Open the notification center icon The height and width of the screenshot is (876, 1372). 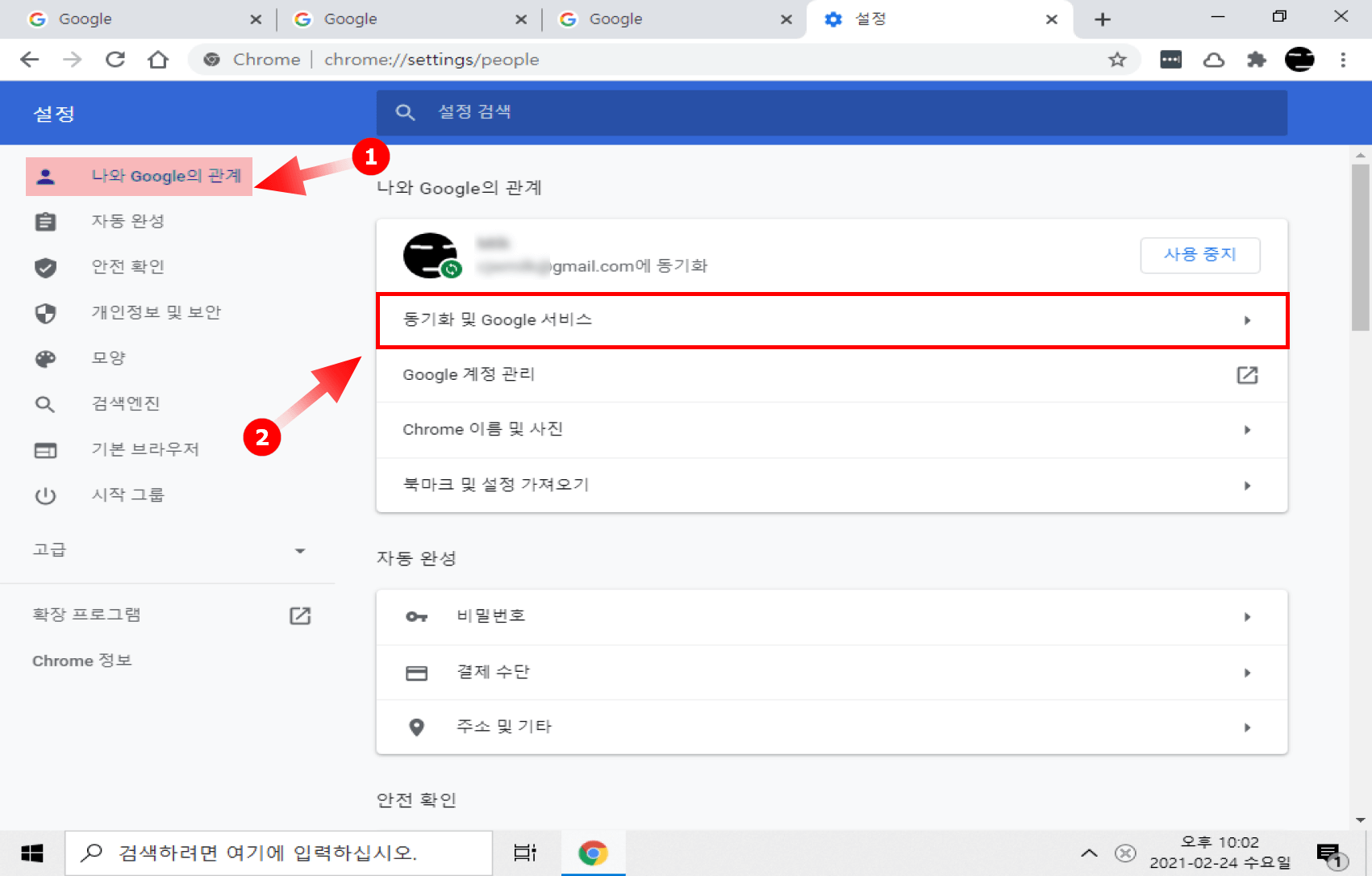click(1331, 855)
